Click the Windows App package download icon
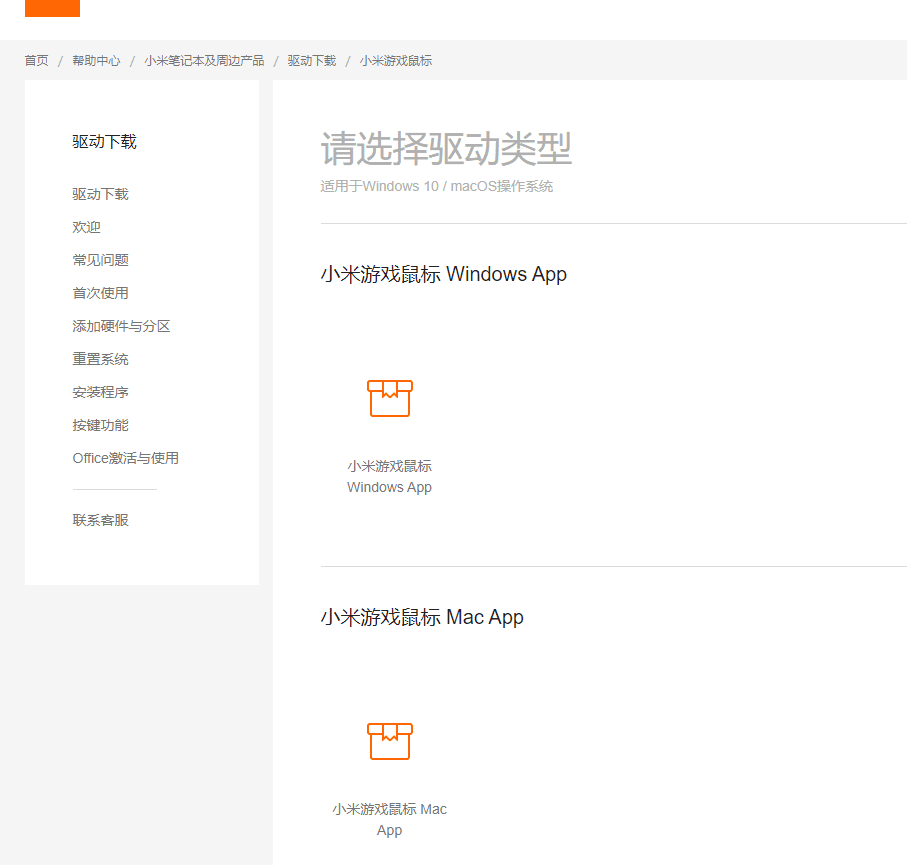This screenshot has width=907, height=865. click(389, 398)
